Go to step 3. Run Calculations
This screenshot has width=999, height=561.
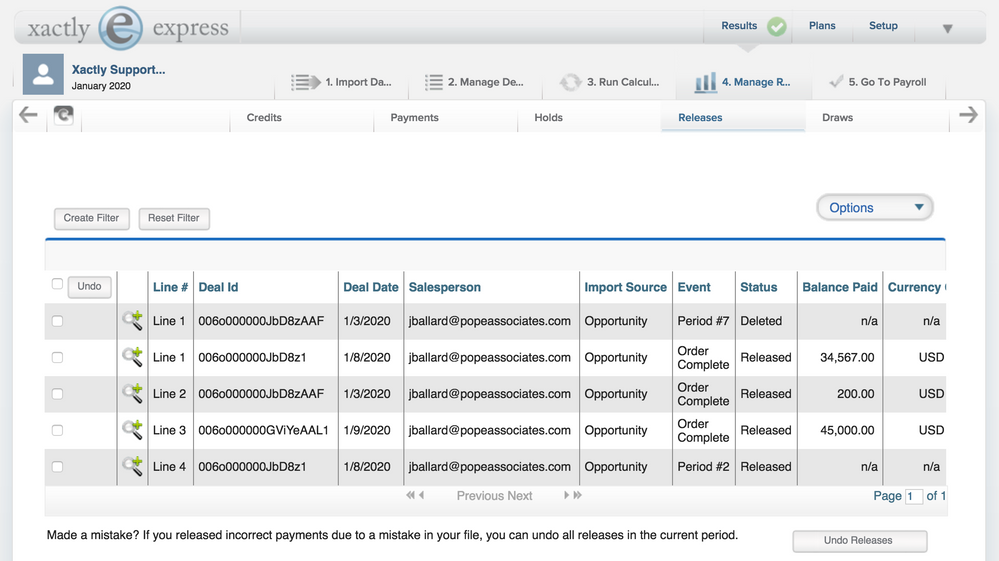[623, 82]
